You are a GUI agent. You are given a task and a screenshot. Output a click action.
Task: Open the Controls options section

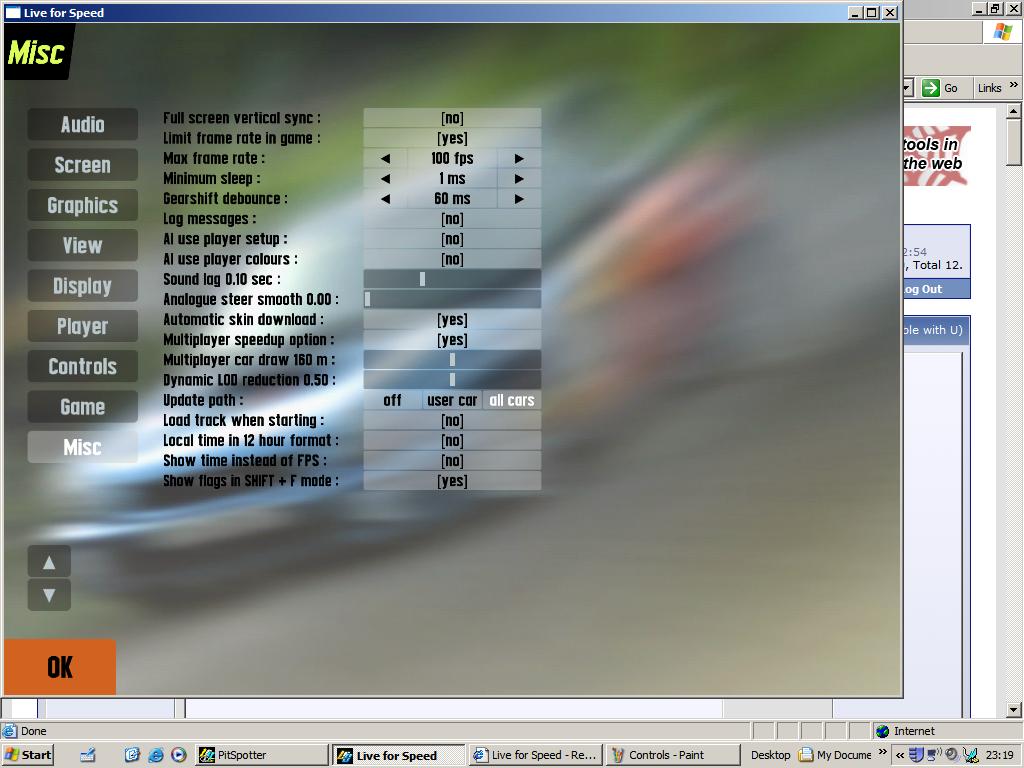point(82,366)
